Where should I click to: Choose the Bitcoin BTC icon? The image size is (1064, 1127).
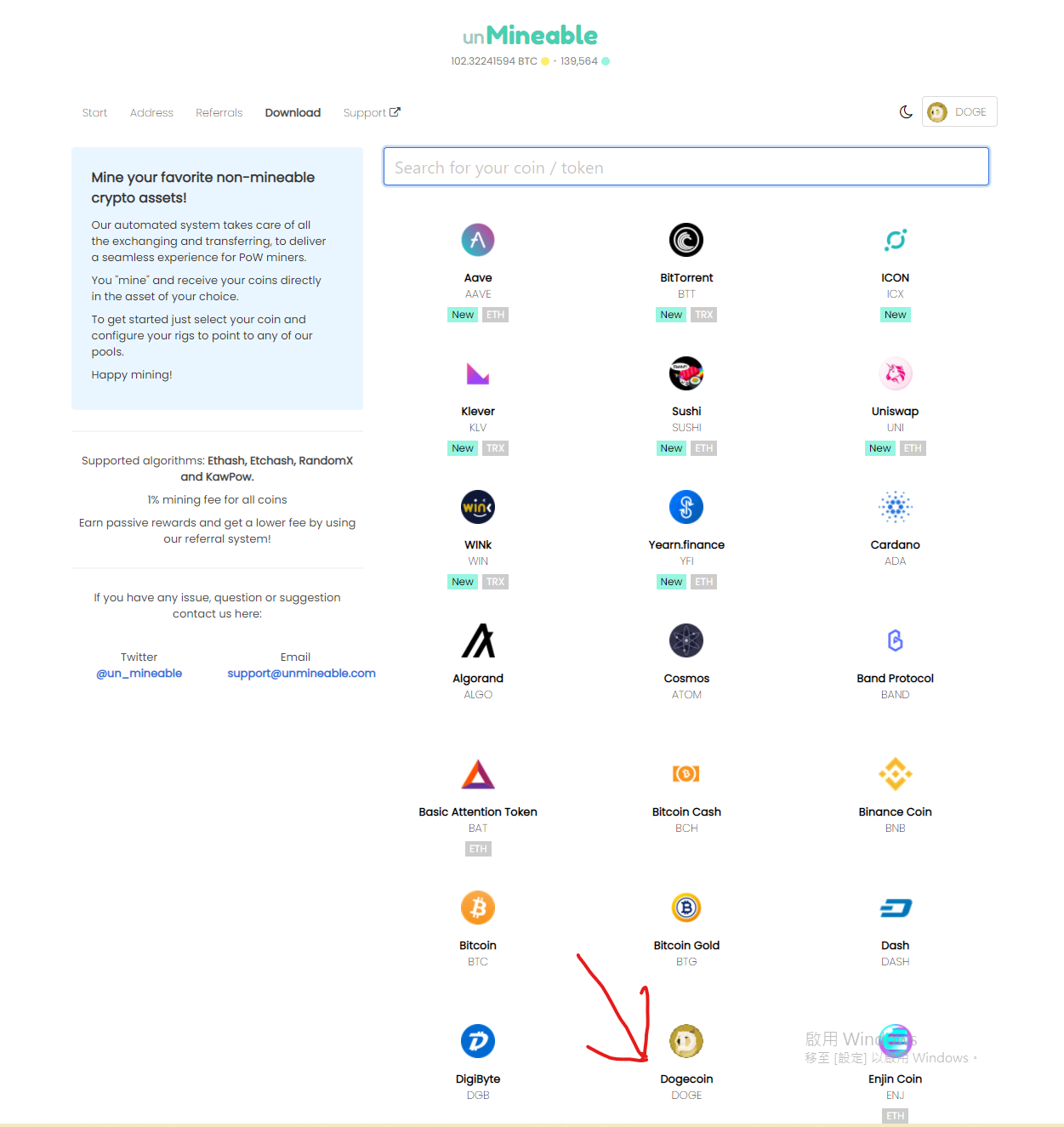click(x=478, y=908)
